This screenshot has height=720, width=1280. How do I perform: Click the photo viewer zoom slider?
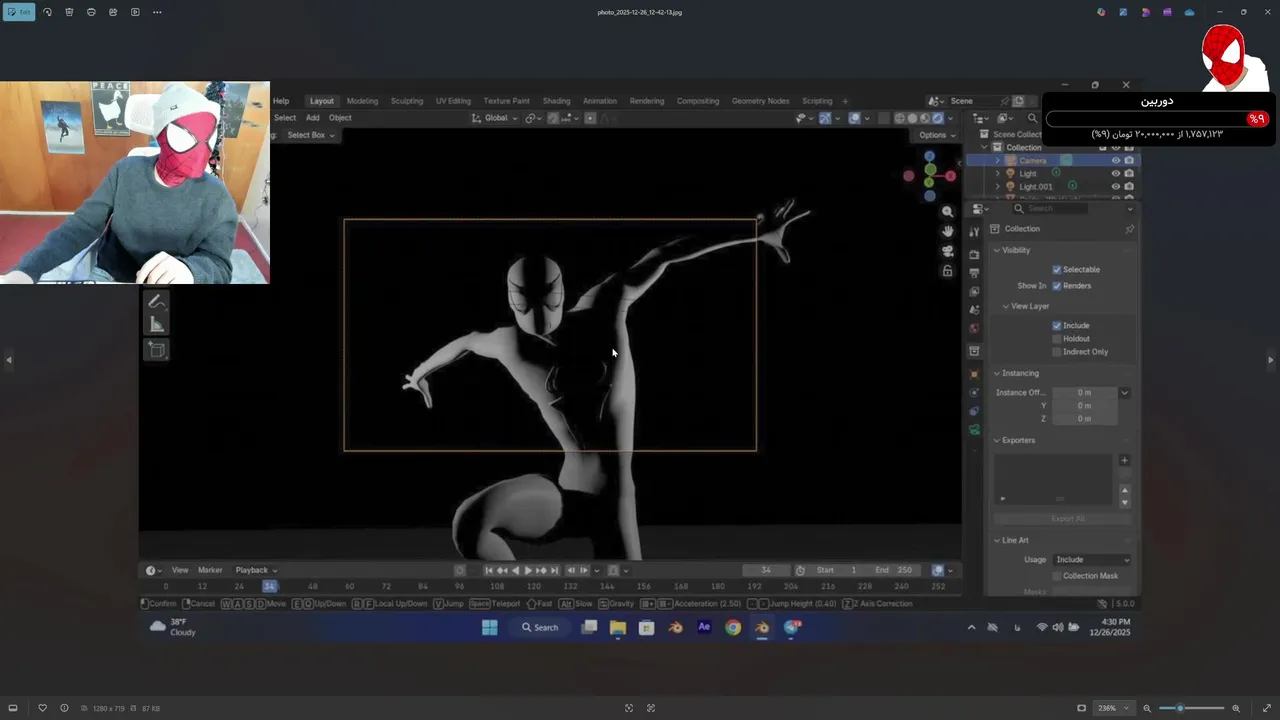pos(1191,708)
